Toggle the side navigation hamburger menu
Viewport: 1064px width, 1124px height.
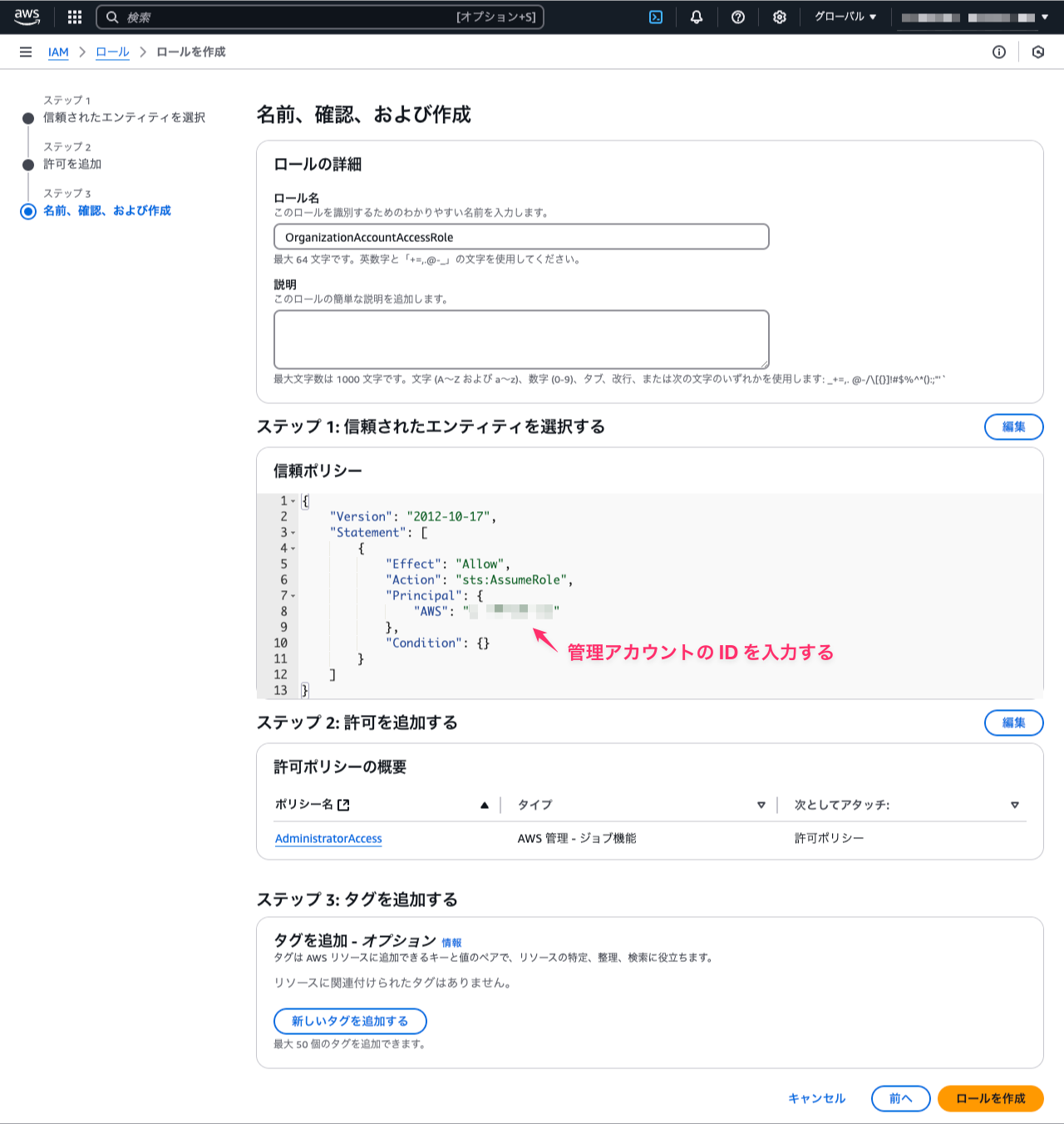click(x=26, y=52)
